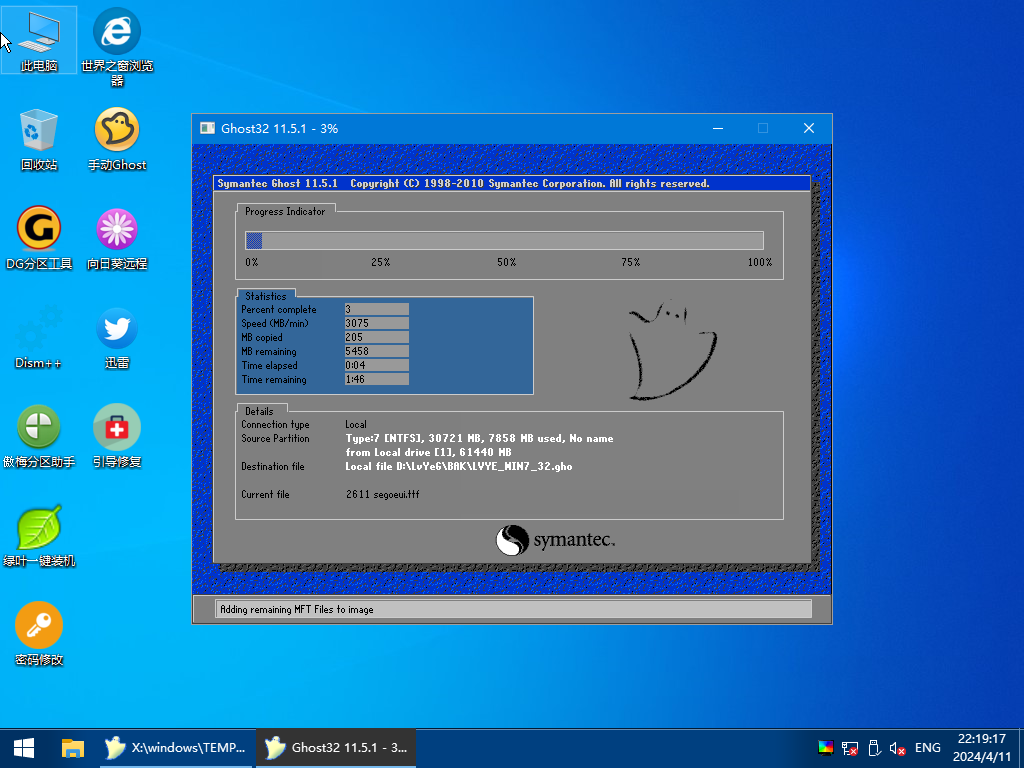This screenshot has height=768, width=1024.
Task: Select the Dism++ gear icon
Action: pyautogui.click(x=39, y=338)
